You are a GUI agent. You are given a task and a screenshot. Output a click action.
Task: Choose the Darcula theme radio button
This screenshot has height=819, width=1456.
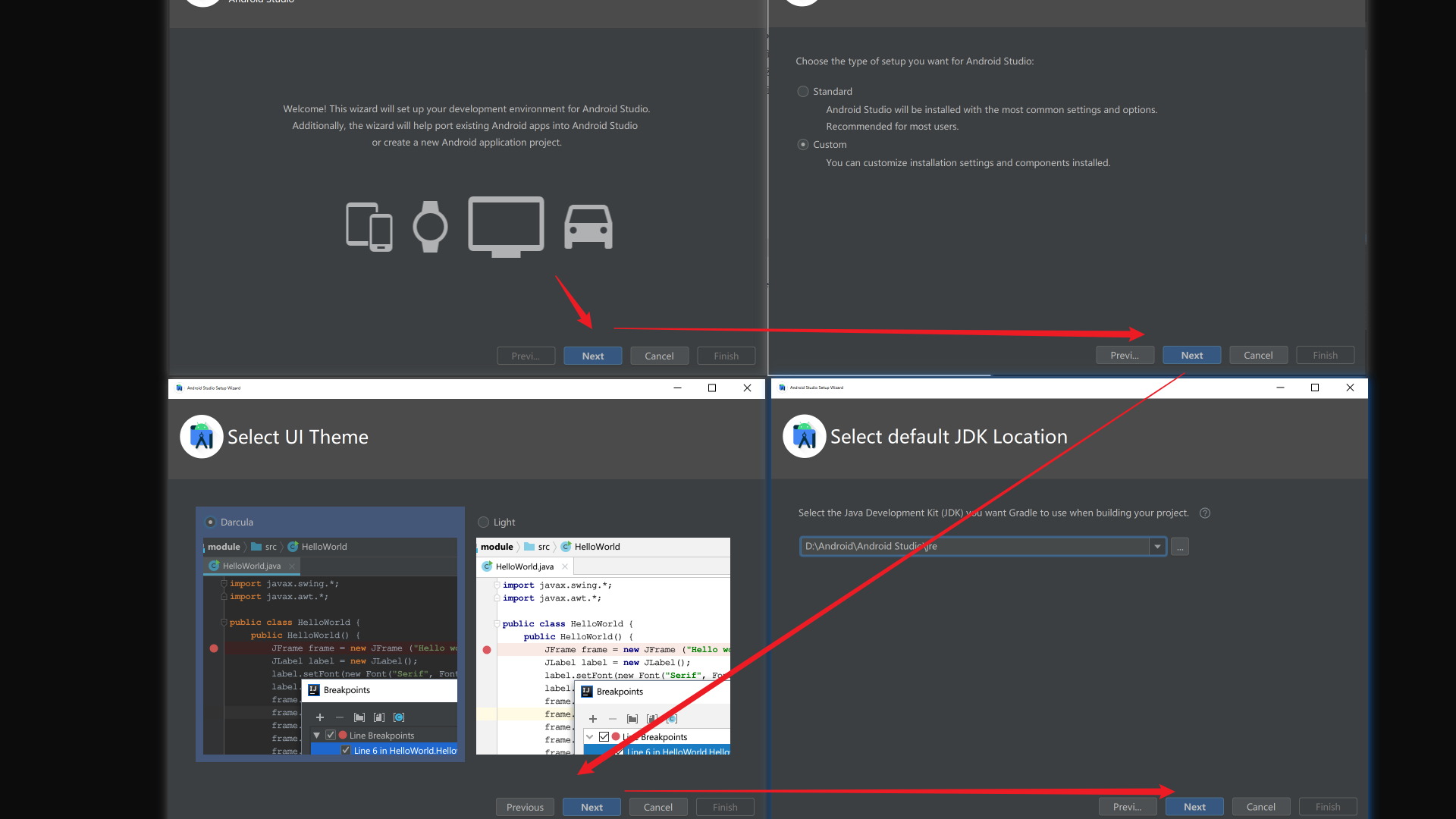[x=211, y=522]
